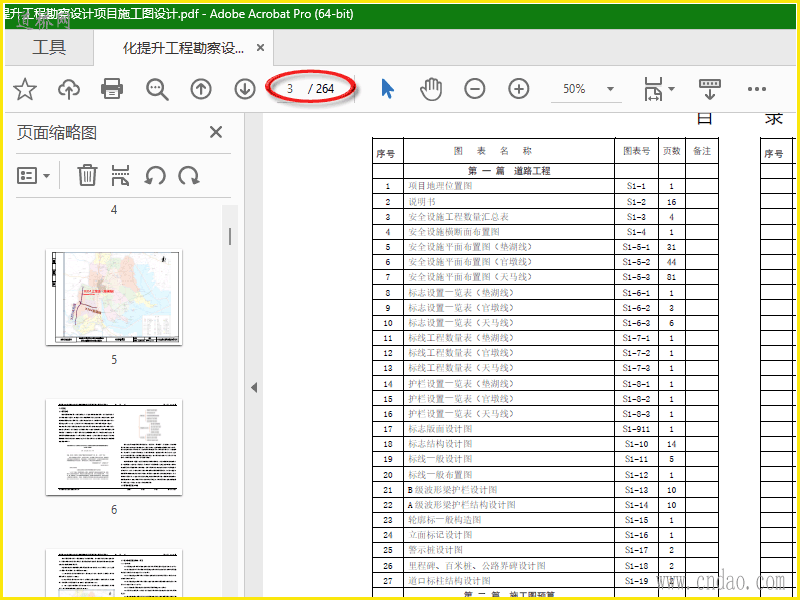Click table entry 轮廓标一般构造图
Viewport: 800px width, 600px height.
point(445,520)
